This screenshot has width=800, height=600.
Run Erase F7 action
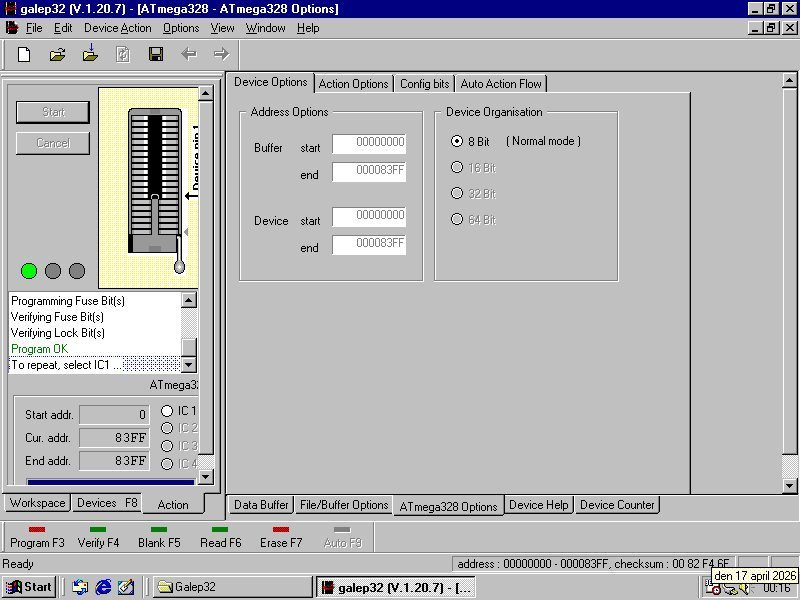(x=281, y=537)
